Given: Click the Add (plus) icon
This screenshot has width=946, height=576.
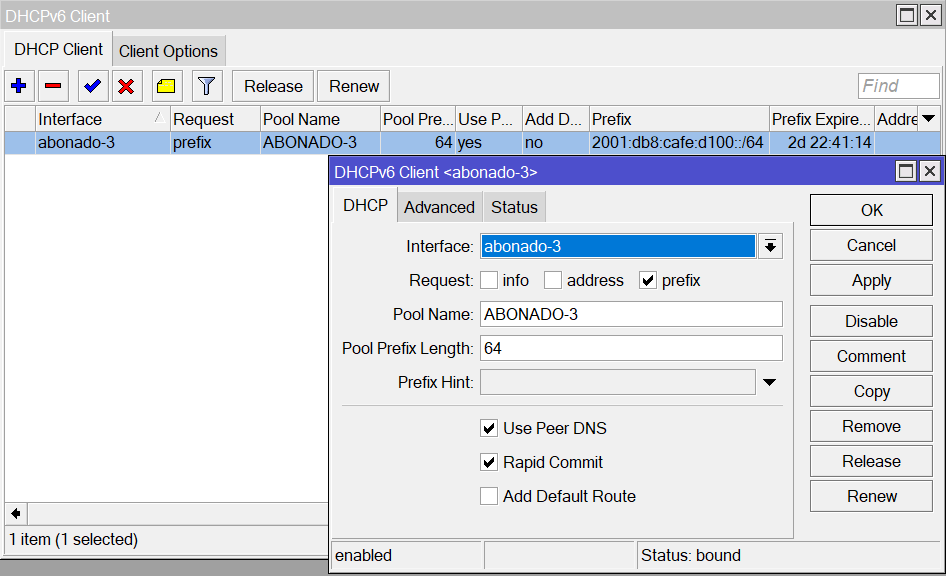Looking at the screenshot, I should point(18,86).
